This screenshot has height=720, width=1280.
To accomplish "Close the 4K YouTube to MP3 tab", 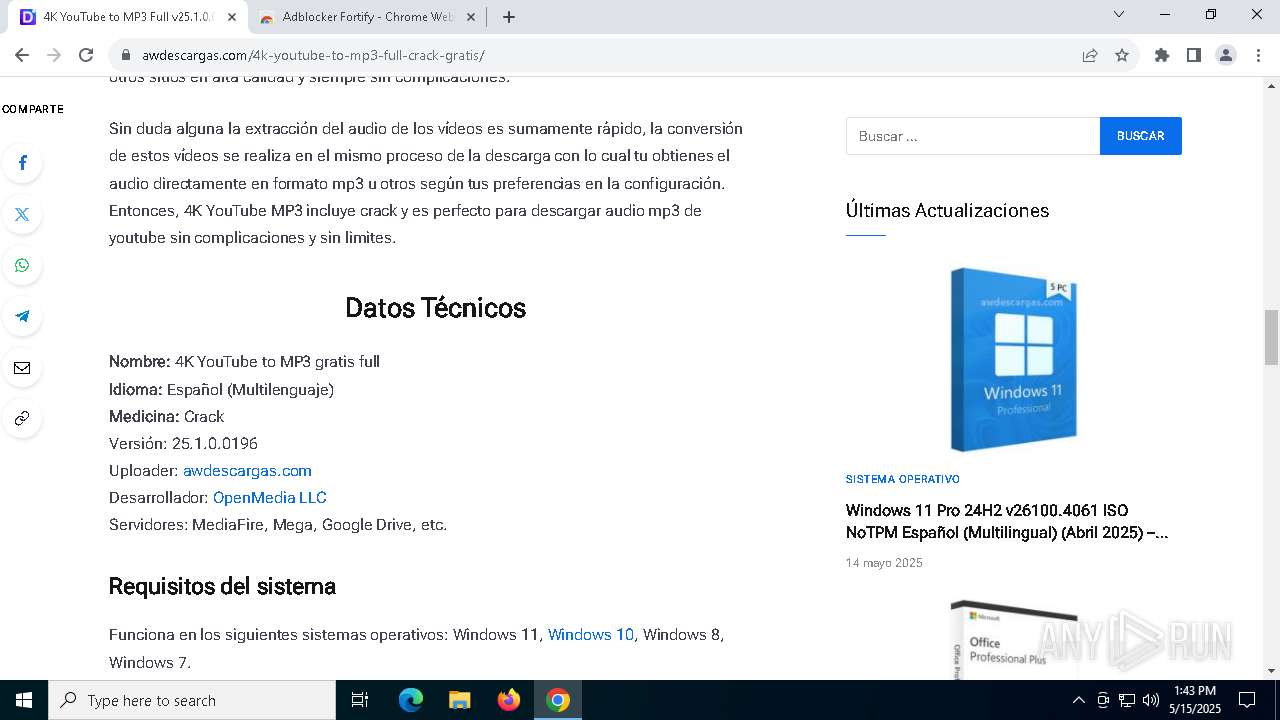I will click(232, 17).
